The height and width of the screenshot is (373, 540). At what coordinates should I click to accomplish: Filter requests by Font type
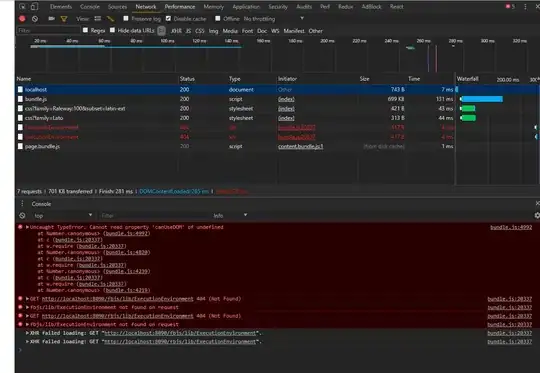coord(247,31)
